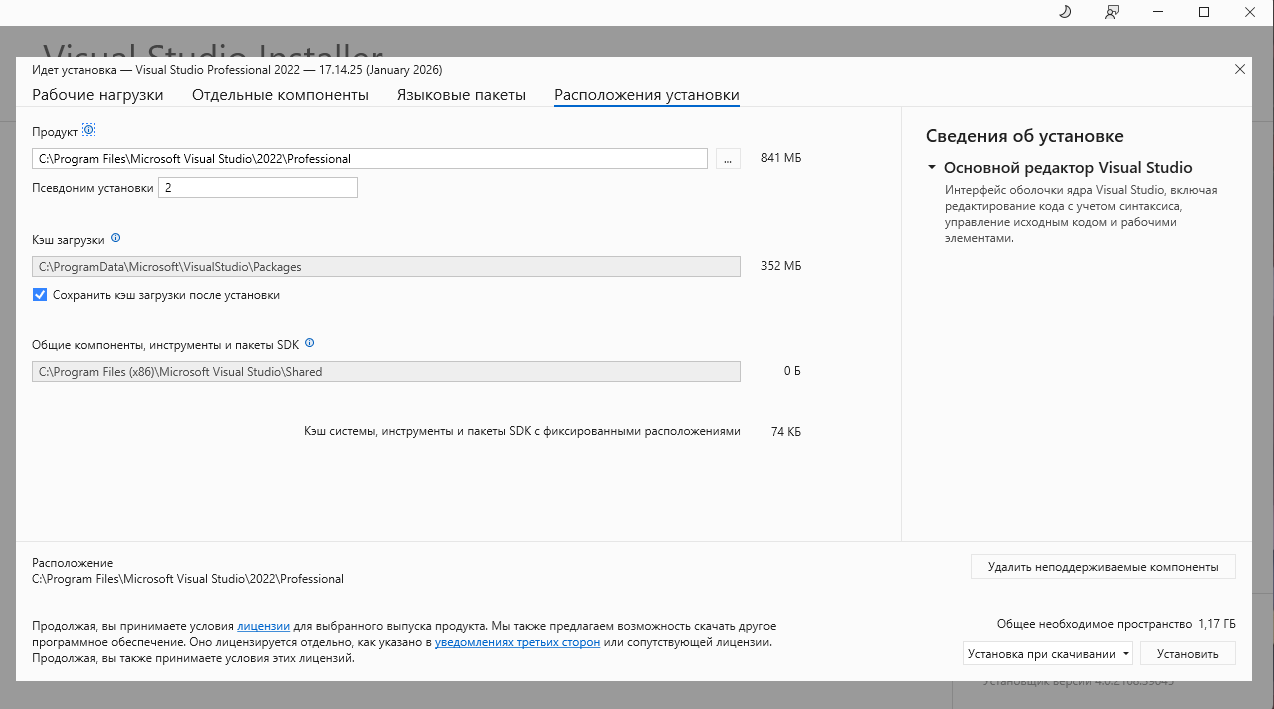Open Установка при скачивании dropdown
The height and width of the screenshot is (709, 1274).
click(1048, 654)
